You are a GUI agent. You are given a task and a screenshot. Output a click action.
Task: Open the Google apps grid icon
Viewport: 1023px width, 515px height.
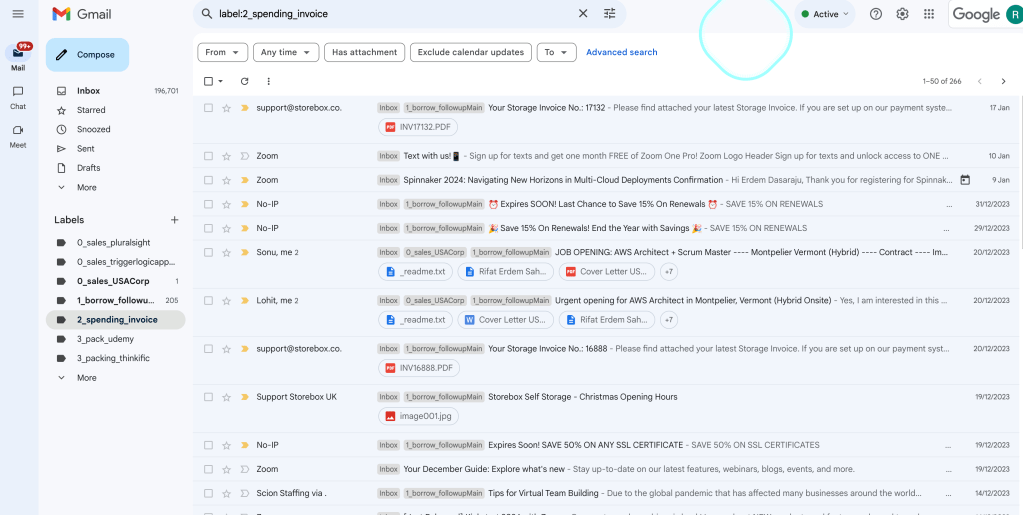pos(929,14)
